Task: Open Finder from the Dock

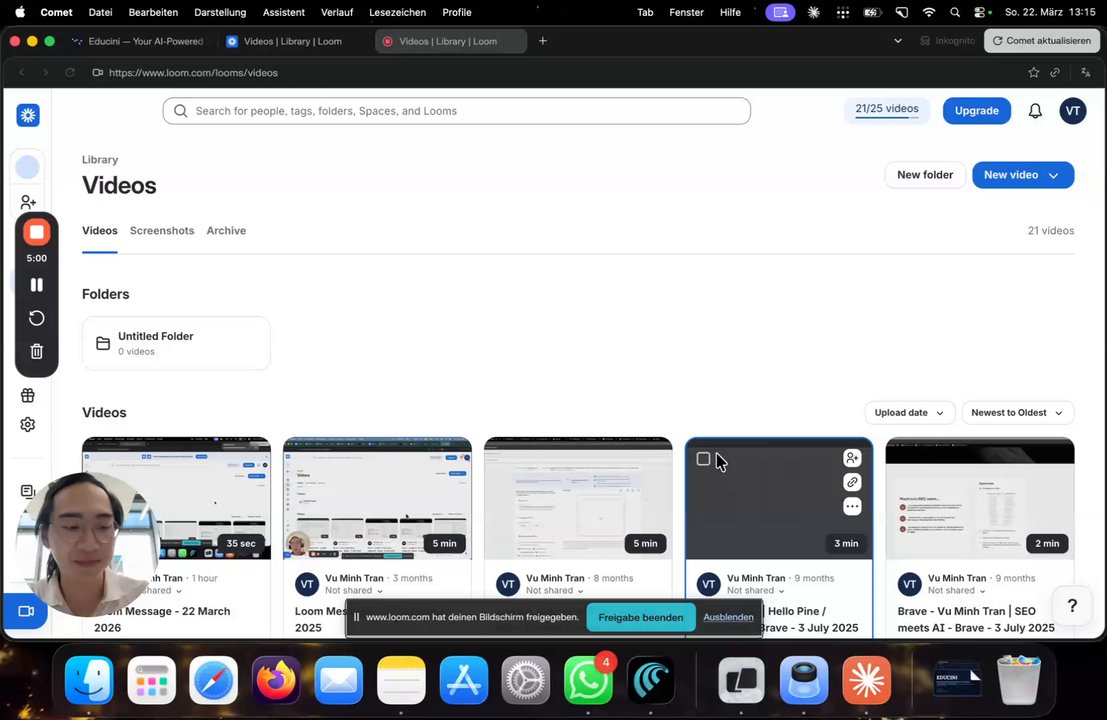Action: point(89,680)
